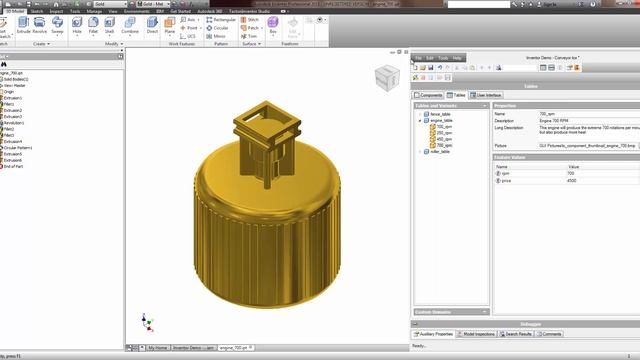Select the Rectangular pattern tool

click(221, 20)
